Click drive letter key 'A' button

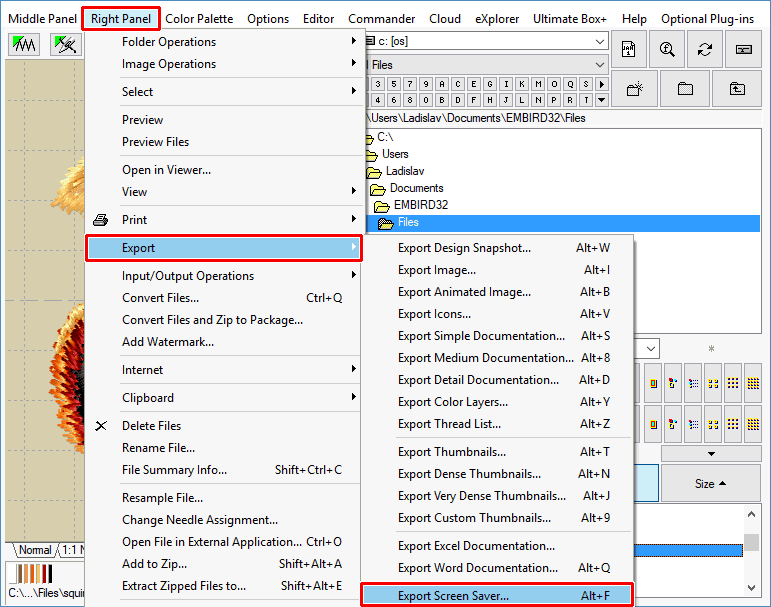point(442,84)
